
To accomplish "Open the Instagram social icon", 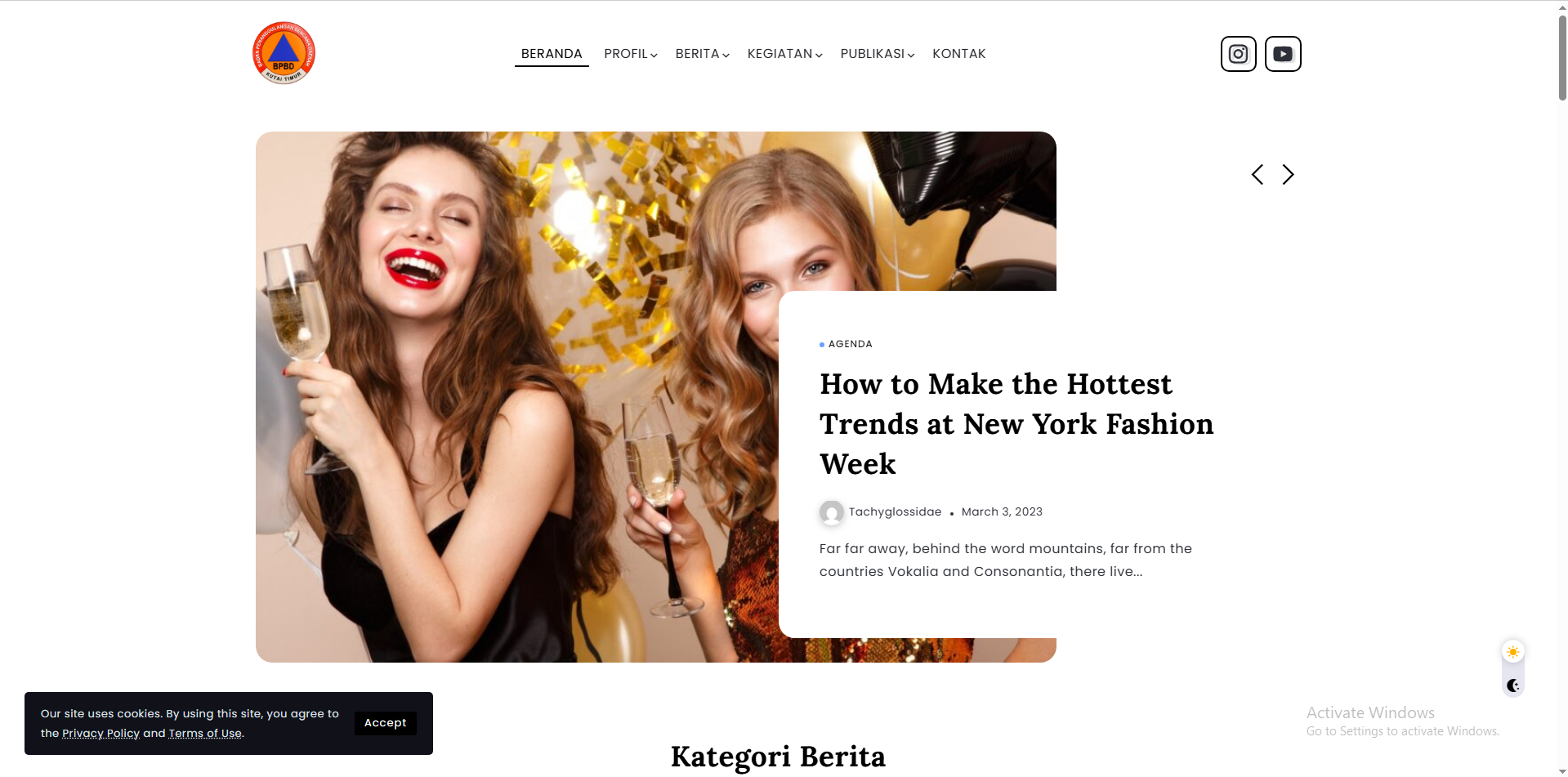I will tap(1238, 54).
